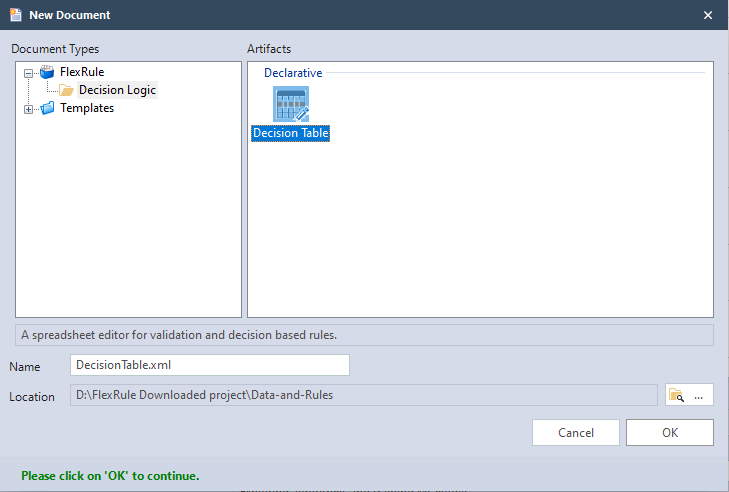The image size is (729, 492).
Task: Open the browse location folder button
Action: [689, 395]
